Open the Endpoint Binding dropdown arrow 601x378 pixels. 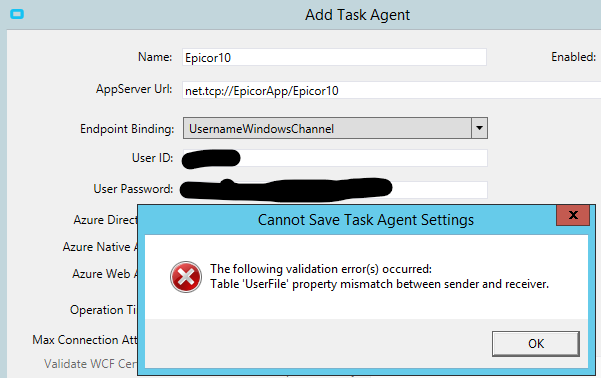click(x=479, y=128)
